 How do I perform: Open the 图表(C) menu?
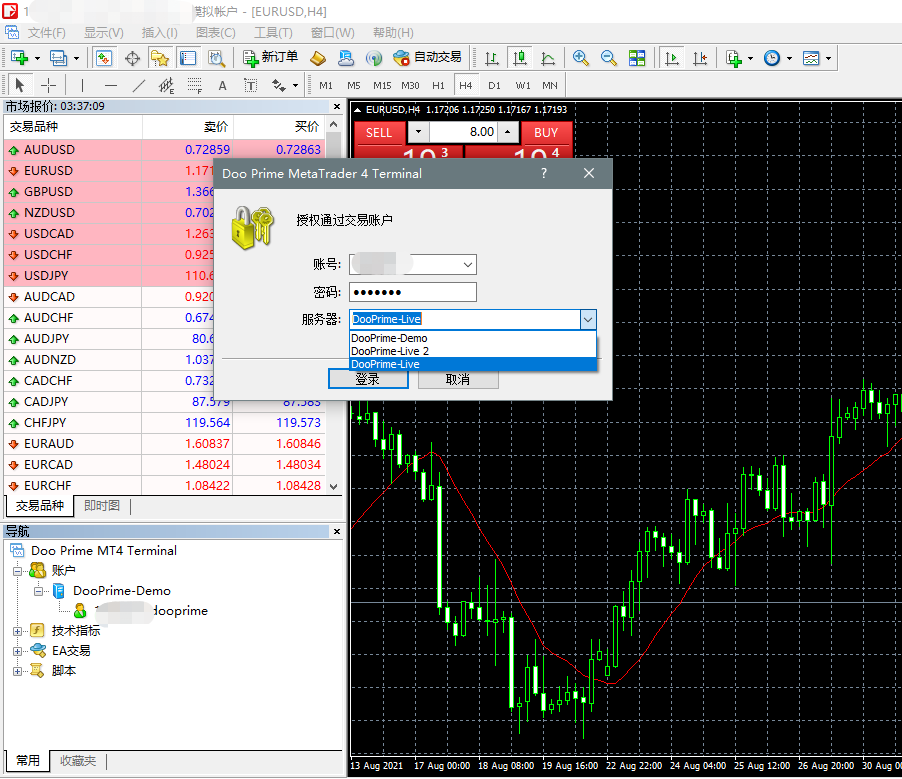(216, 33)
